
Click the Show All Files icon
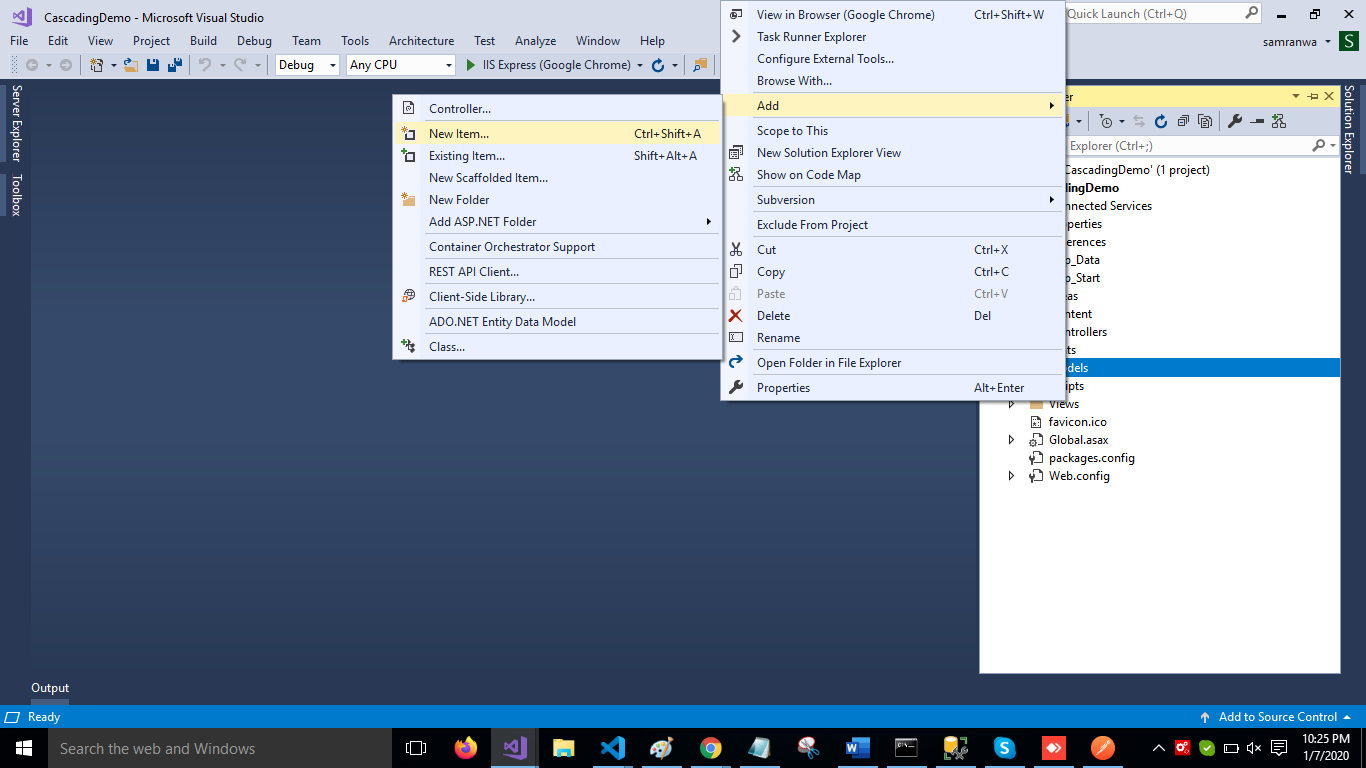pos(1205,121)
